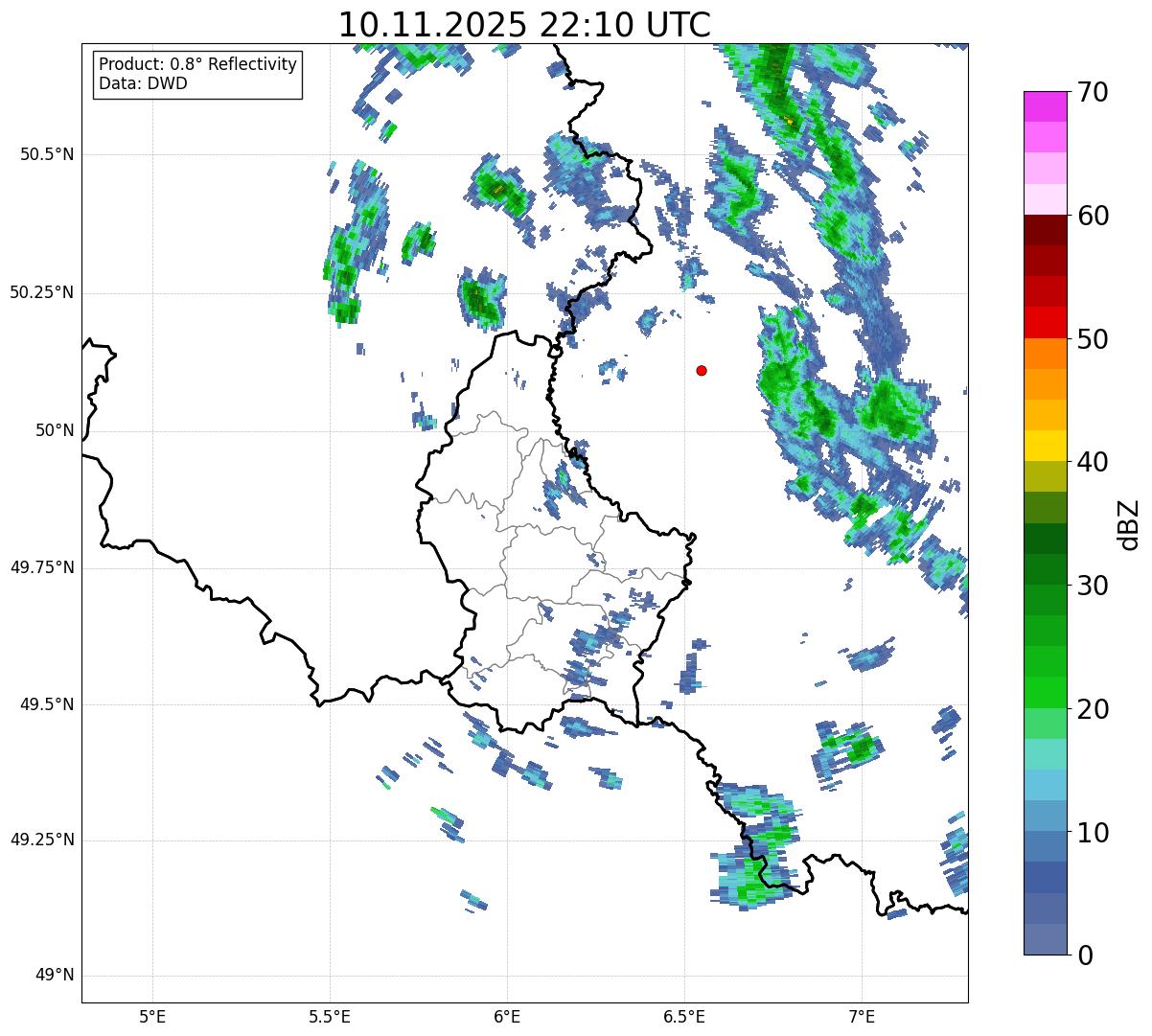Click the title '10.11.2025 22:10 UTC'
Screen dimensions: 1152x1036
point(524,25)
